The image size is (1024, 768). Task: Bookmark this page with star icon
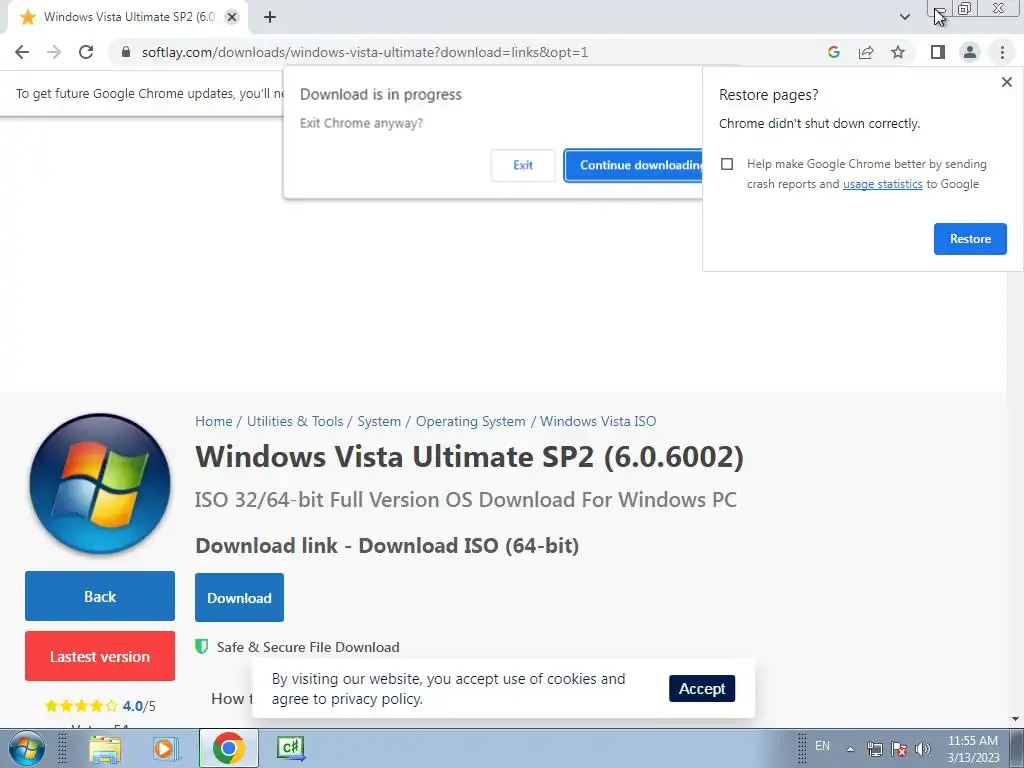(898, 52)
